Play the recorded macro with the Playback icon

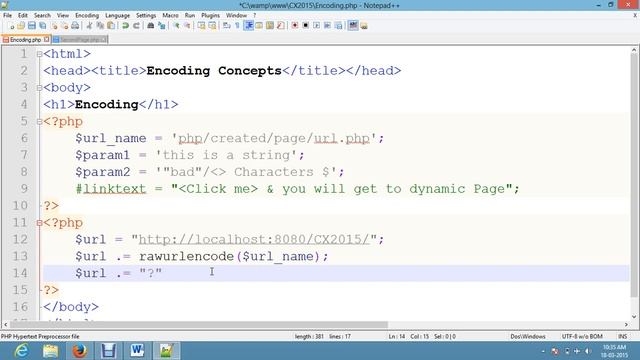pos(317,26)
